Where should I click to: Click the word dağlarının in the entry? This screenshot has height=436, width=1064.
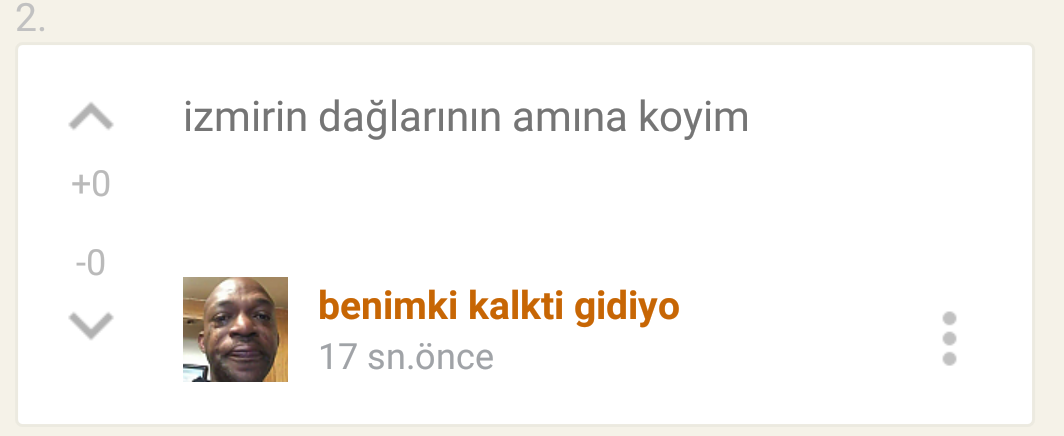[x=410, y=118]
